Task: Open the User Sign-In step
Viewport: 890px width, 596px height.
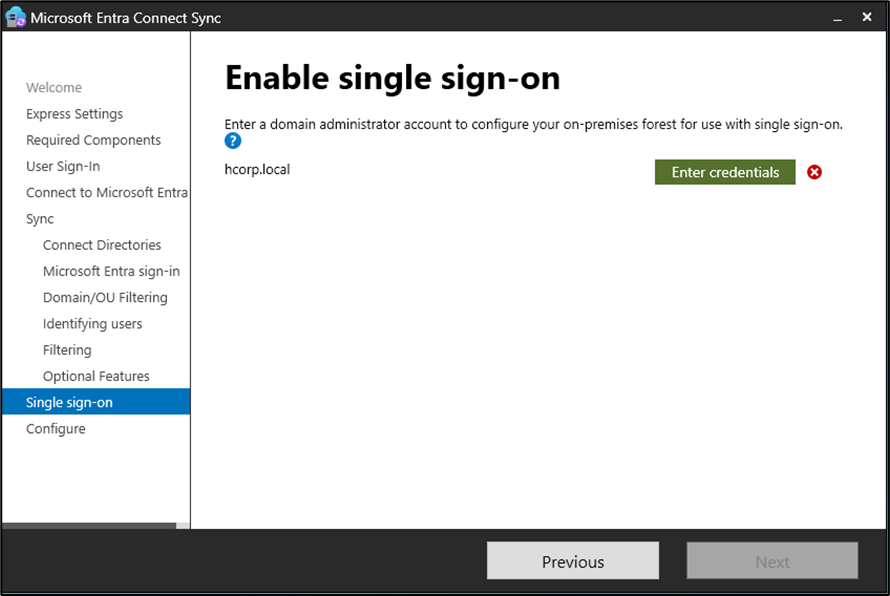Action: (63, 166)
